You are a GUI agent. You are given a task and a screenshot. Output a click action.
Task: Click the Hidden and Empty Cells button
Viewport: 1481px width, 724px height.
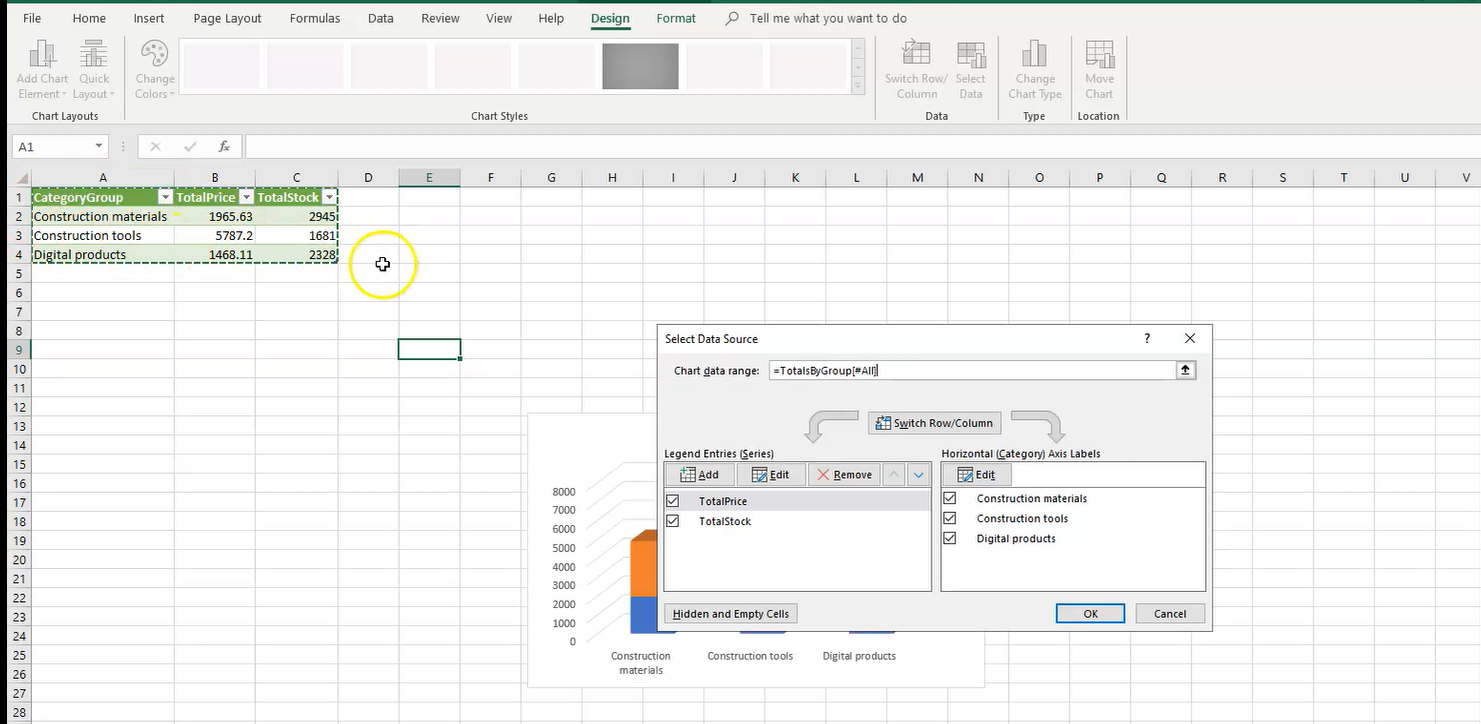730,614
